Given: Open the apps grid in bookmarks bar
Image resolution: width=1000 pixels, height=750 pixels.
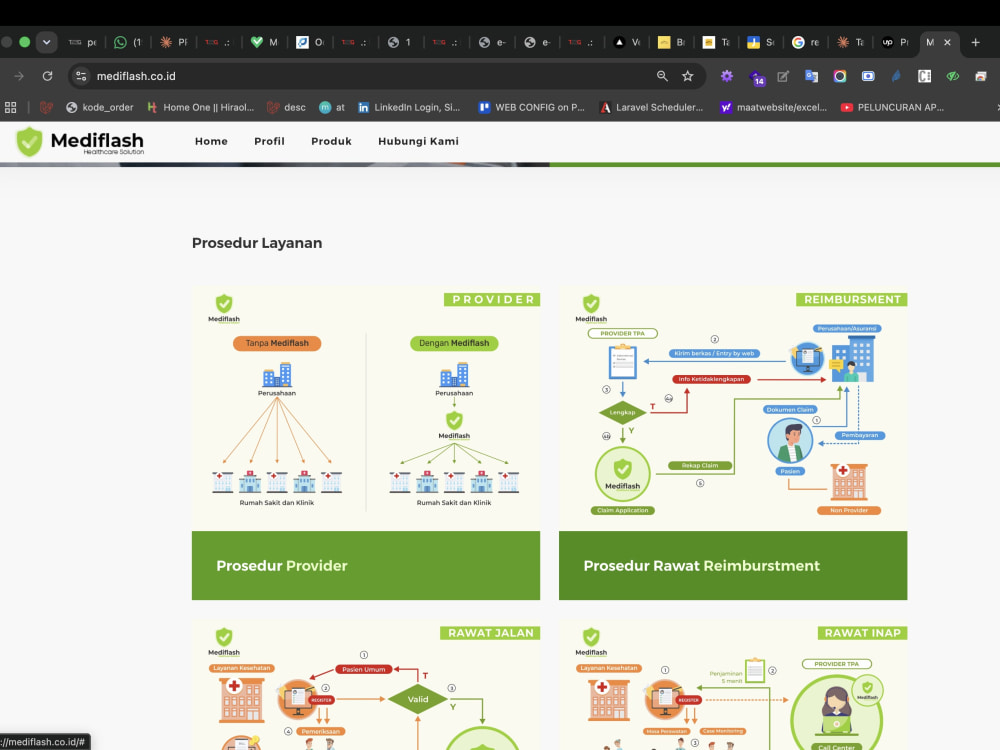Looking at the screenshot, I should tap(11, 107).
